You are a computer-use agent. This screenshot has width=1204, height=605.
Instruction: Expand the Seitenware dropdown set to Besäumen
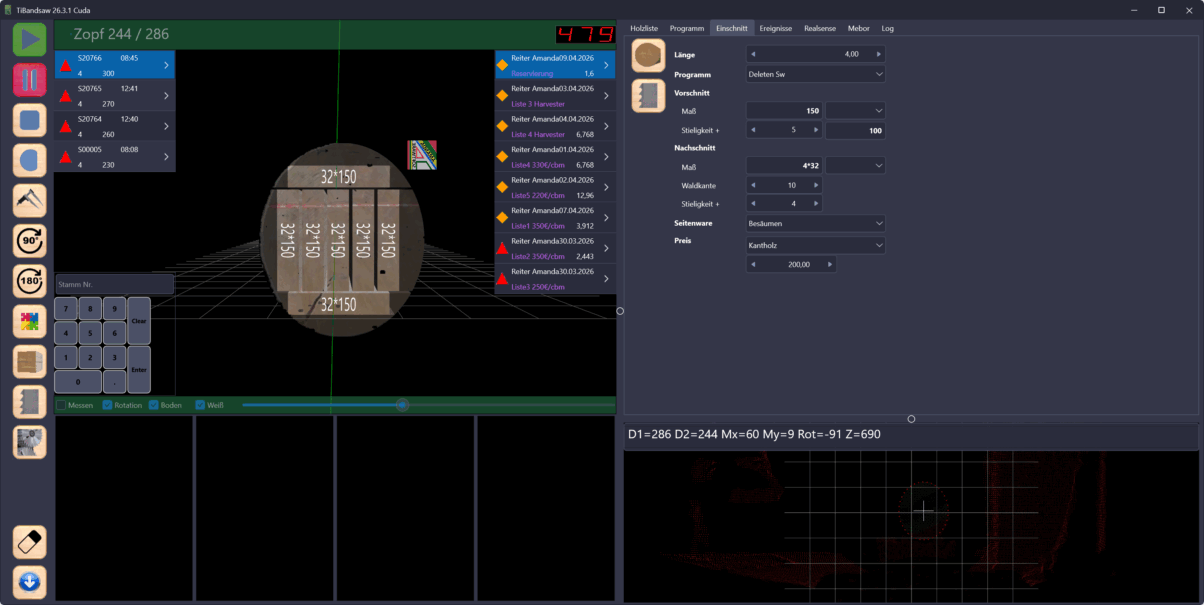coord(815,223)
